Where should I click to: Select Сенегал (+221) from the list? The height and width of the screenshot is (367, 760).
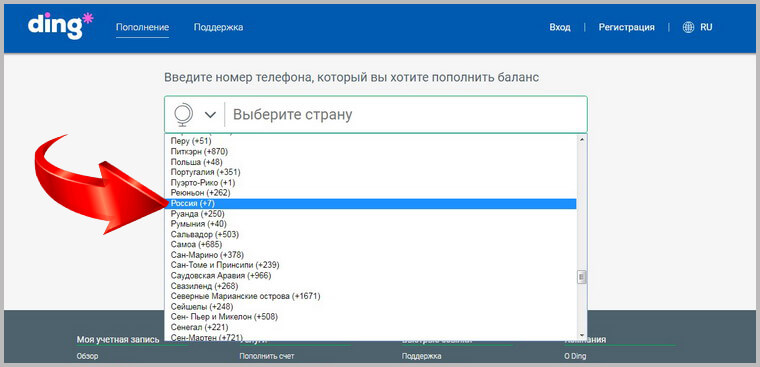(x=370, y=327)
